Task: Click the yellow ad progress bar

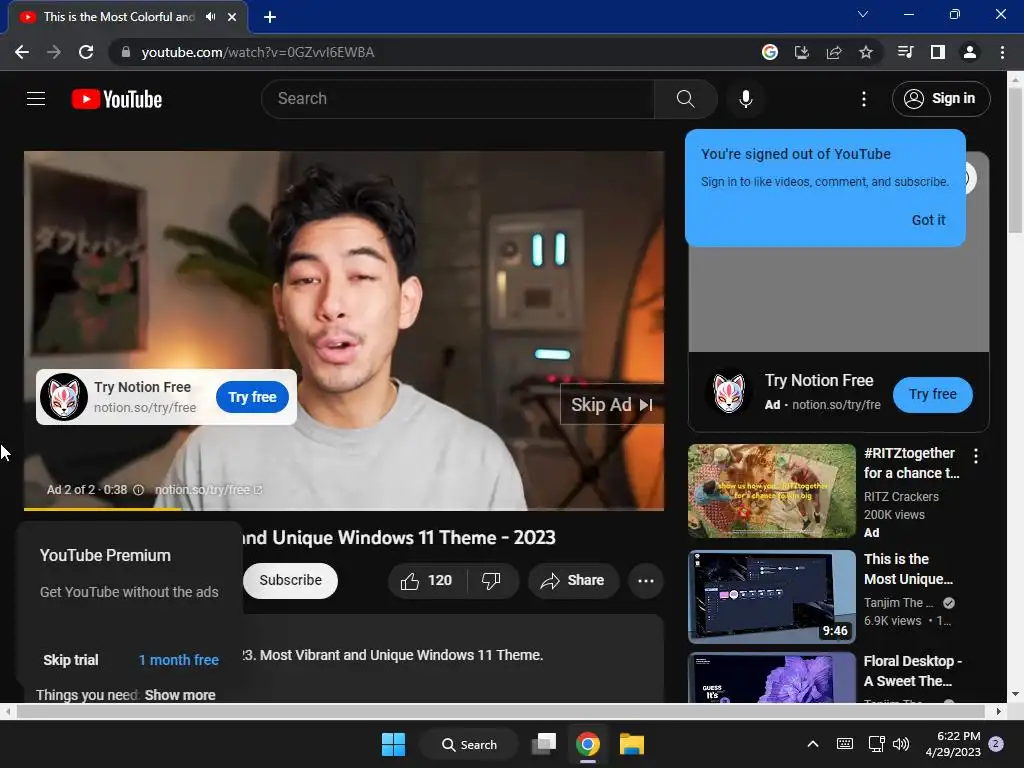Action: click(103, 508)
